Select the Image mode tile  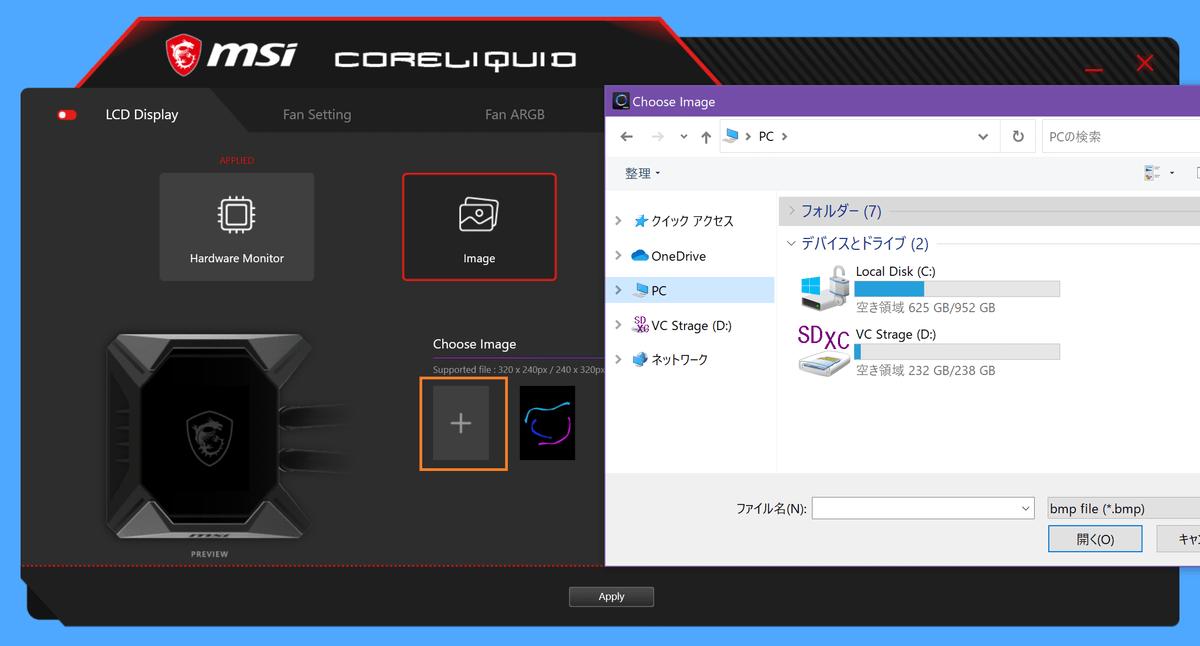479,227
